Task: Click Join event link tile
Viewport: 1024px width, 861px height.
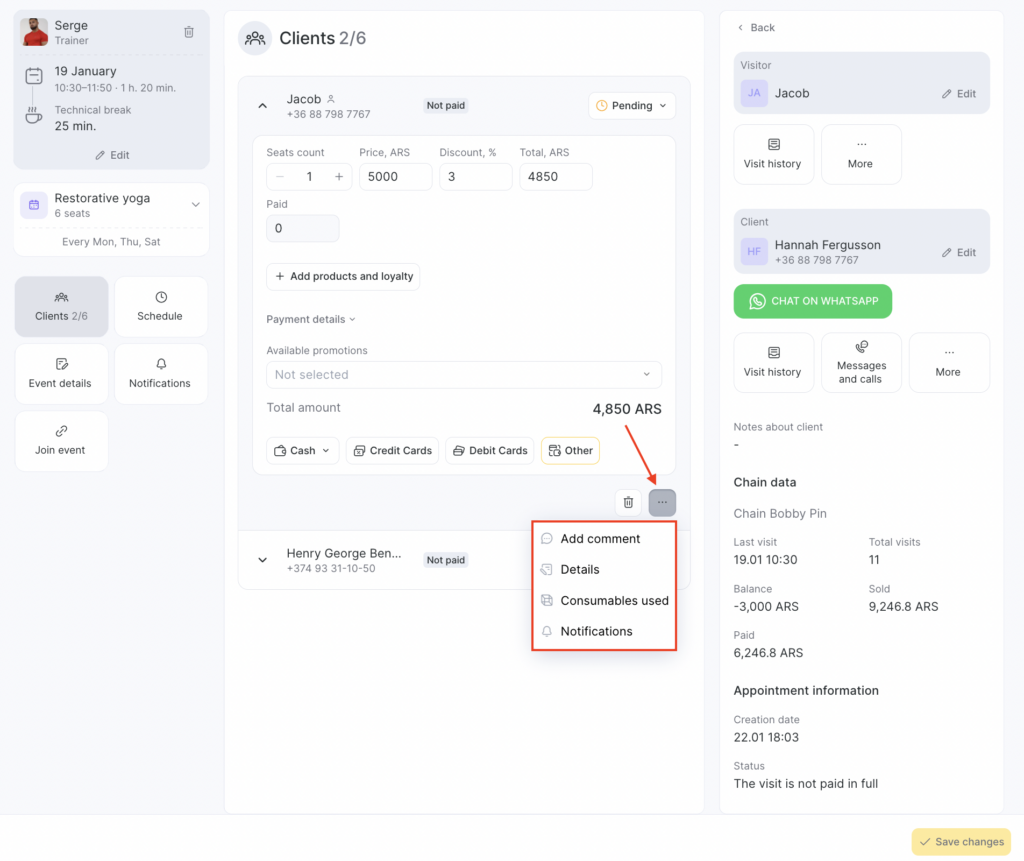Action: pos(61,440)
